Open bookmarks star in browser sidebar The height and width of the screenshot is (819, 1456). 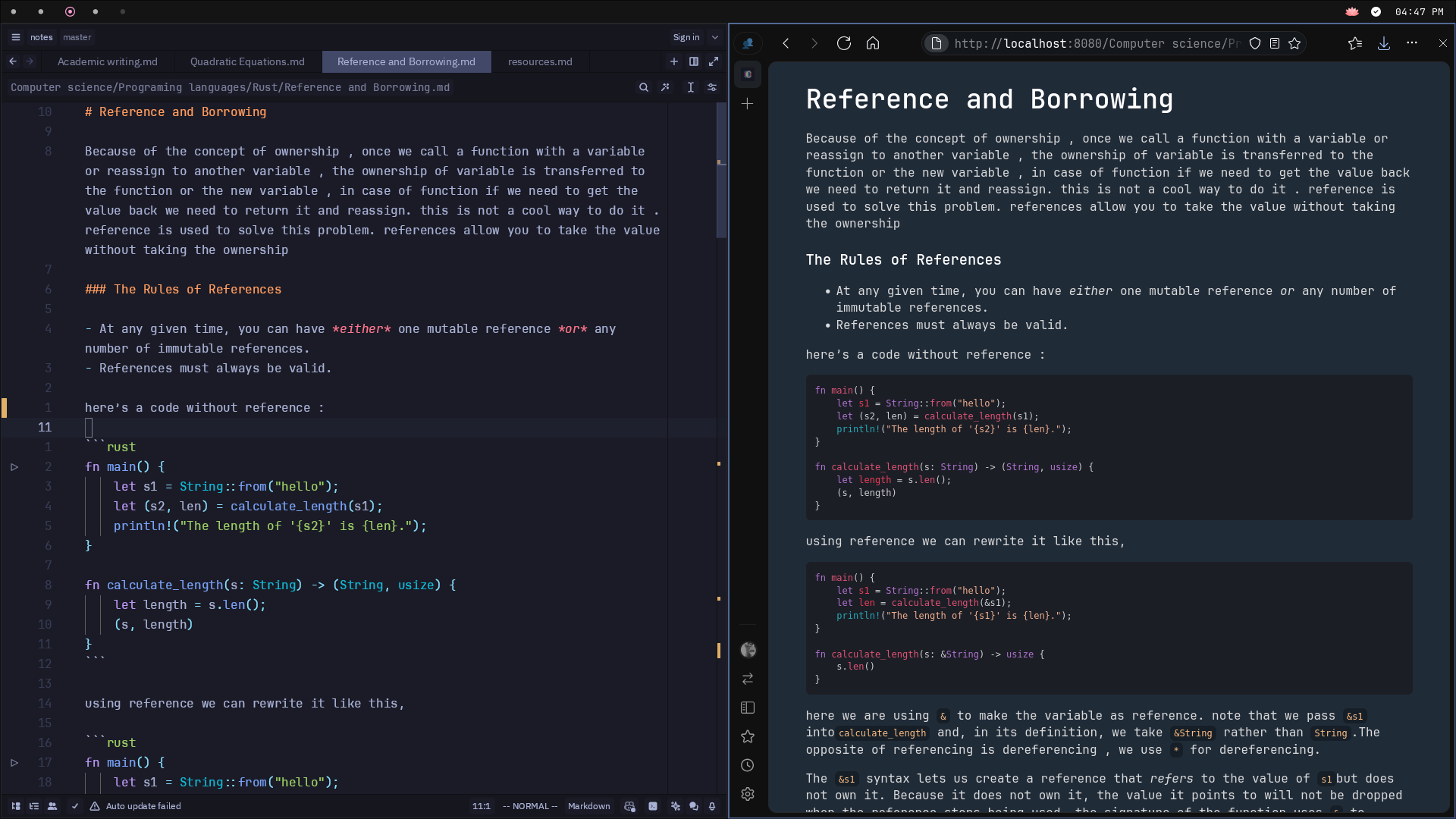click(x=748, y=736)
